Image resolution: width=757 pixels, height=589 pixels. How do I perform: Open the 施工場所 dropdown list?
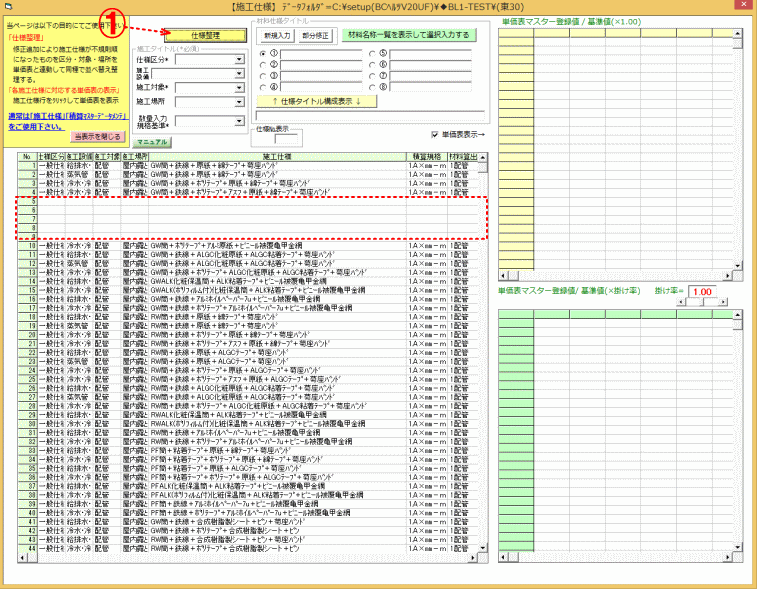[240, 102]
